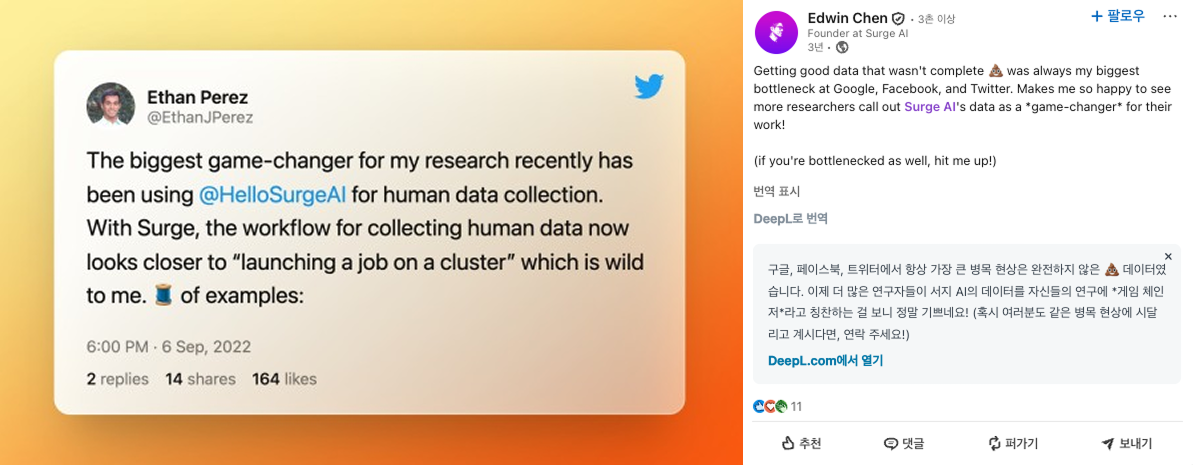The width and height of the screenshot is (1193, 465).
Task: Click the 팔로우 follow button
Action: pos(1117,17)
